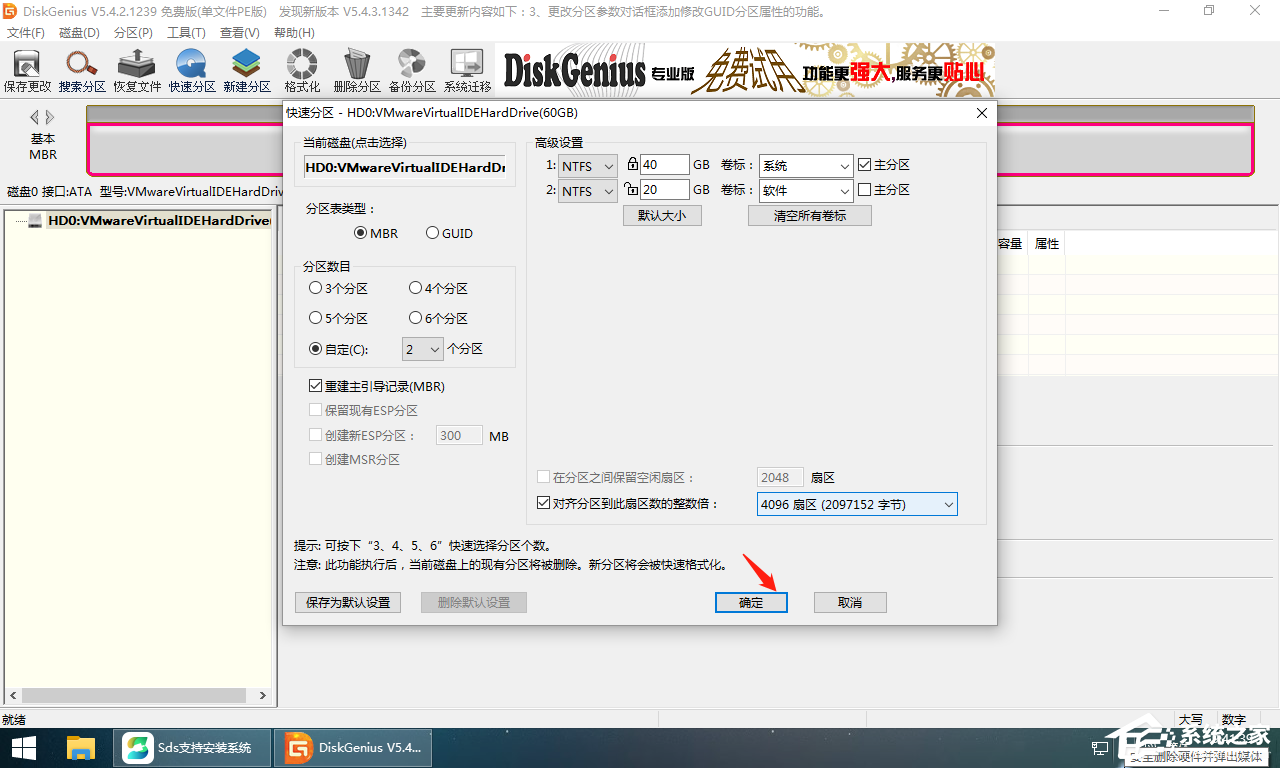Launch the System Migration (系统迁移) tool
Viewport: 1280px width, 768px height.
pyautogui.click(x=467, y=71)
